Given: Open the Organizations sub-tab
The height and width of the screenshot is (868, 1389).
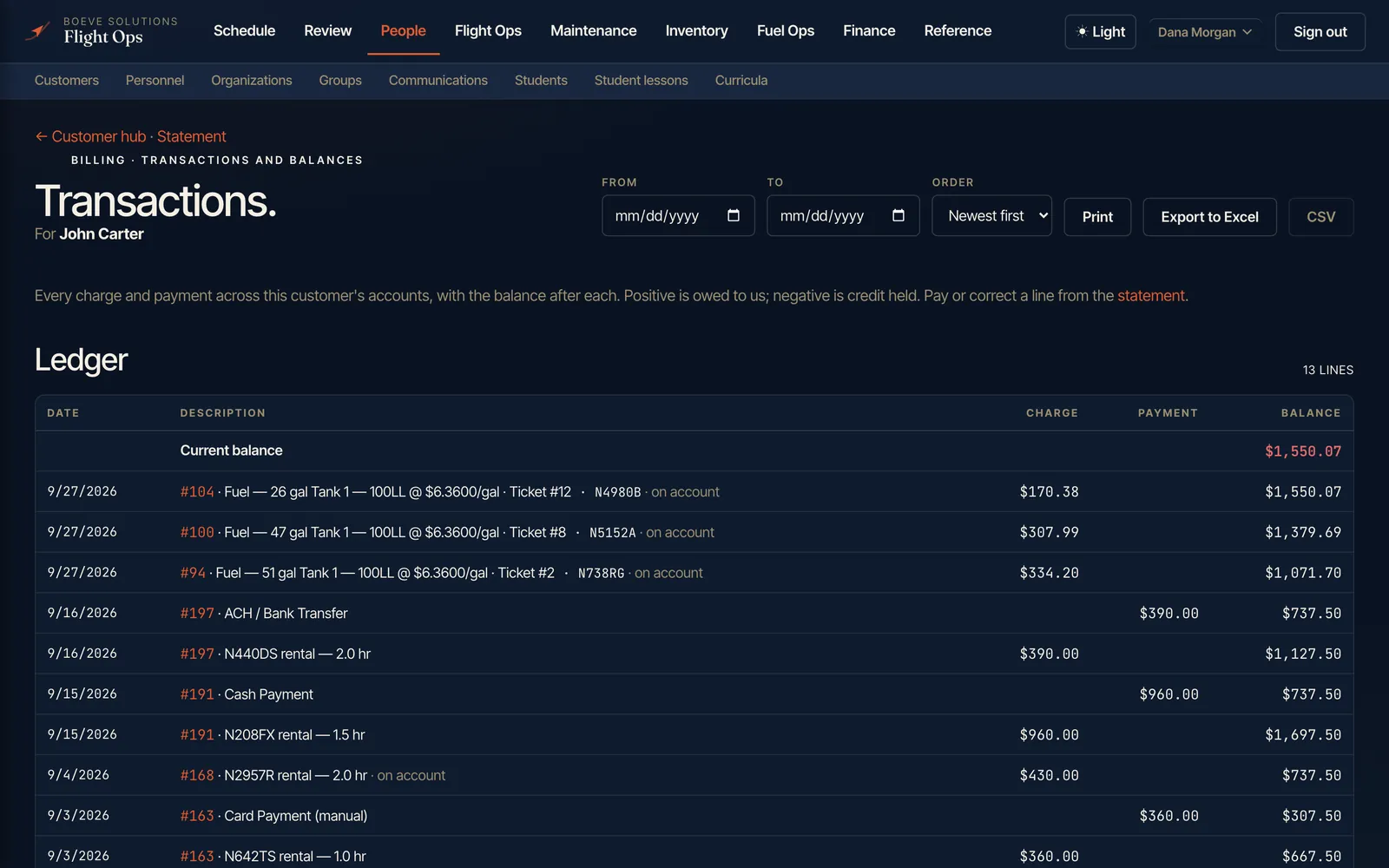Looking at the screenshot, I should 252,80.
